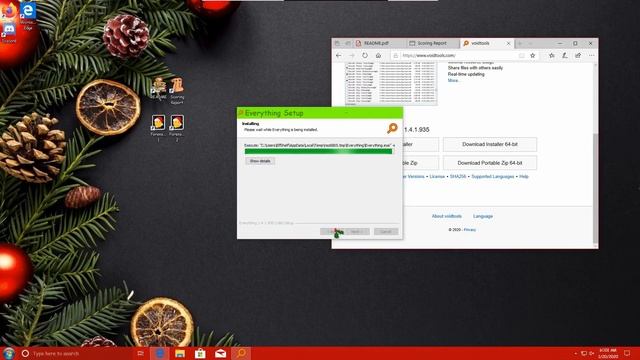Show hidden system tray icons chevron
The image size is (640, 360).
(576, 353)
